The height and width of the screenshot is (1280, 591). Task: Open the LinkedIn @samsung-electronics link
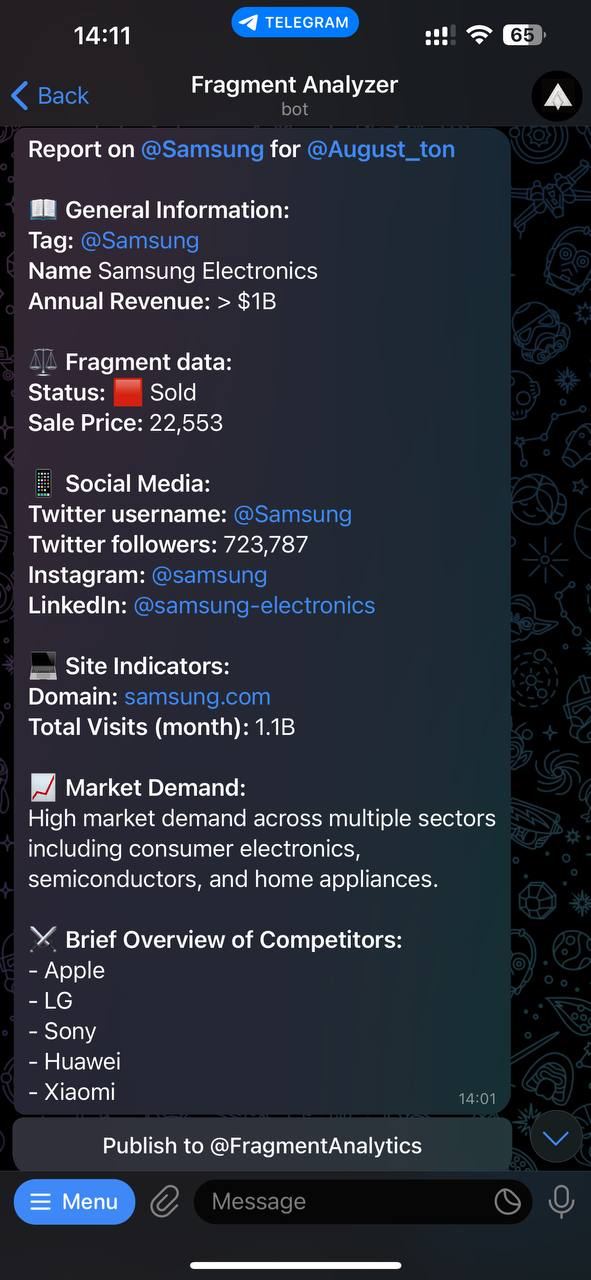click(x=254, y=606)
